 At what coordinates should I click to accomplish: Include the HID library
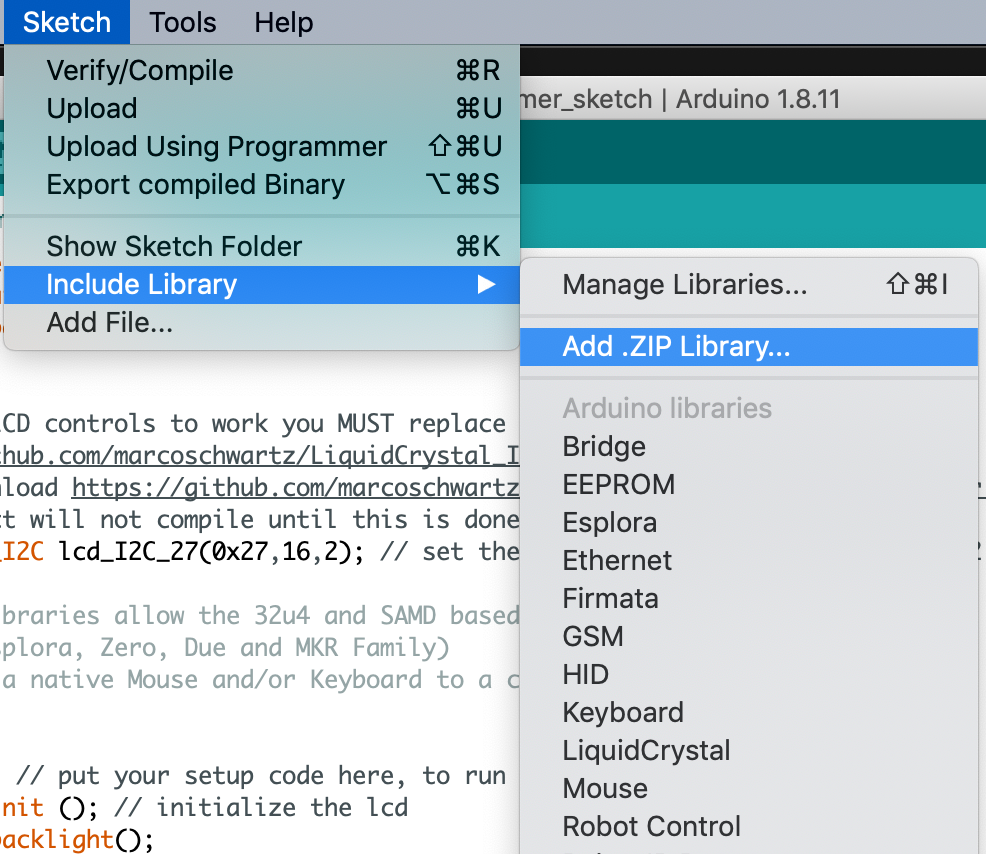[x=749, y=675]
